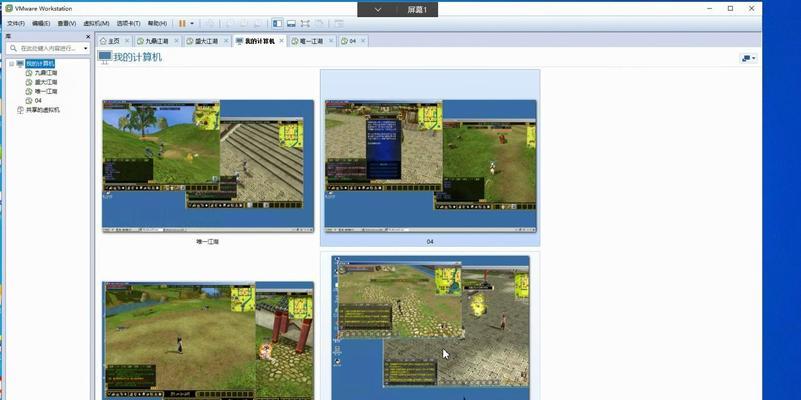Image resolution: width=801 pixels, height=400 pixels.
Task: Switch to the 九鼎江湖 tab
Action: pos(157,41)
